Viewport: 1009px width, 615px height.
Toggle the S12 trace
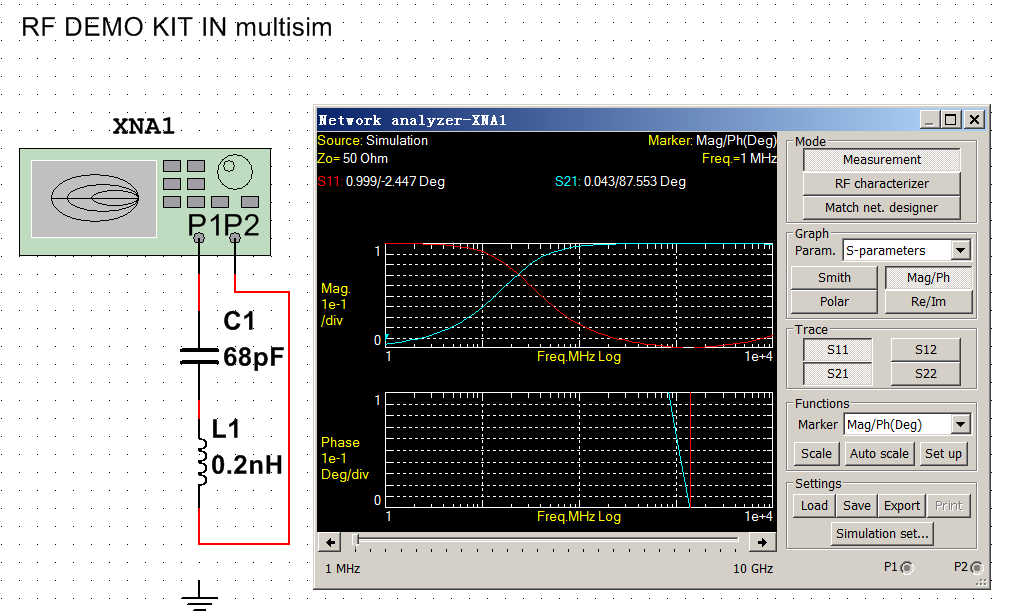pos(925,350)
